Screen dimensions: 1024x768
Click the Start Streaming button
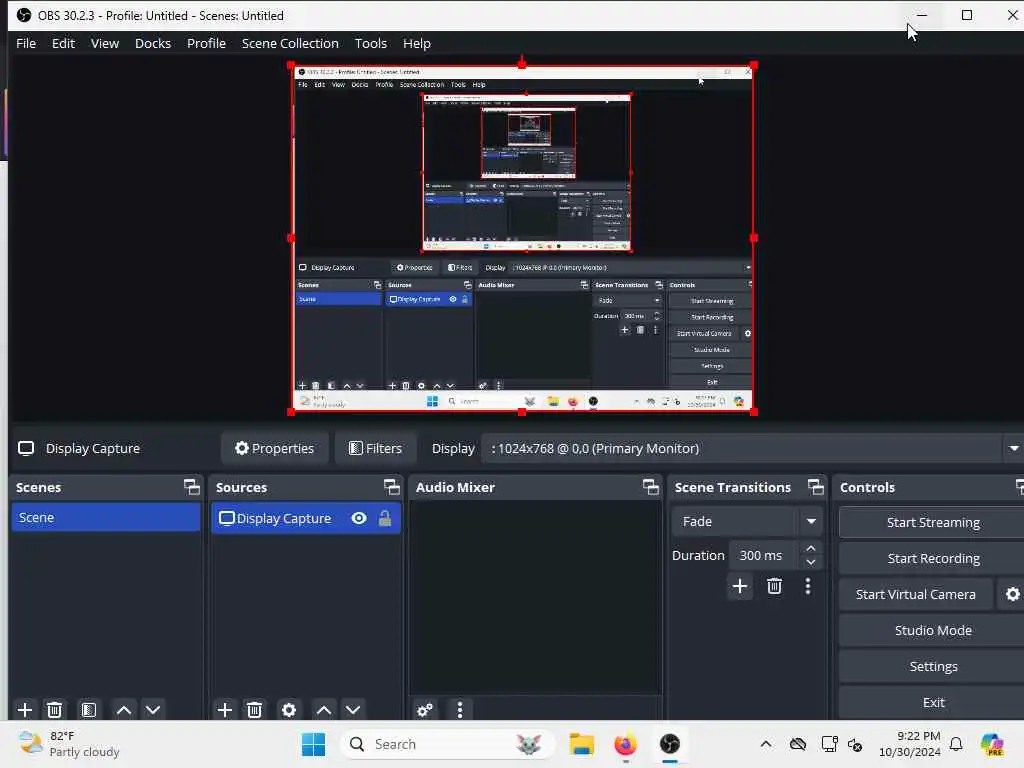[933, 522]
